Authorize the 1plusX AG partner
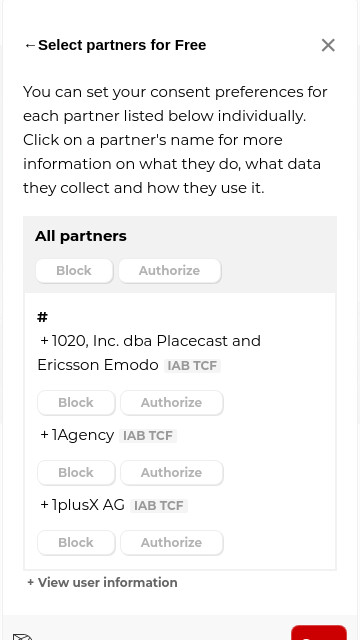Viewport: 360px width, 640px height. pyautogui.click(x=171, y=542)
